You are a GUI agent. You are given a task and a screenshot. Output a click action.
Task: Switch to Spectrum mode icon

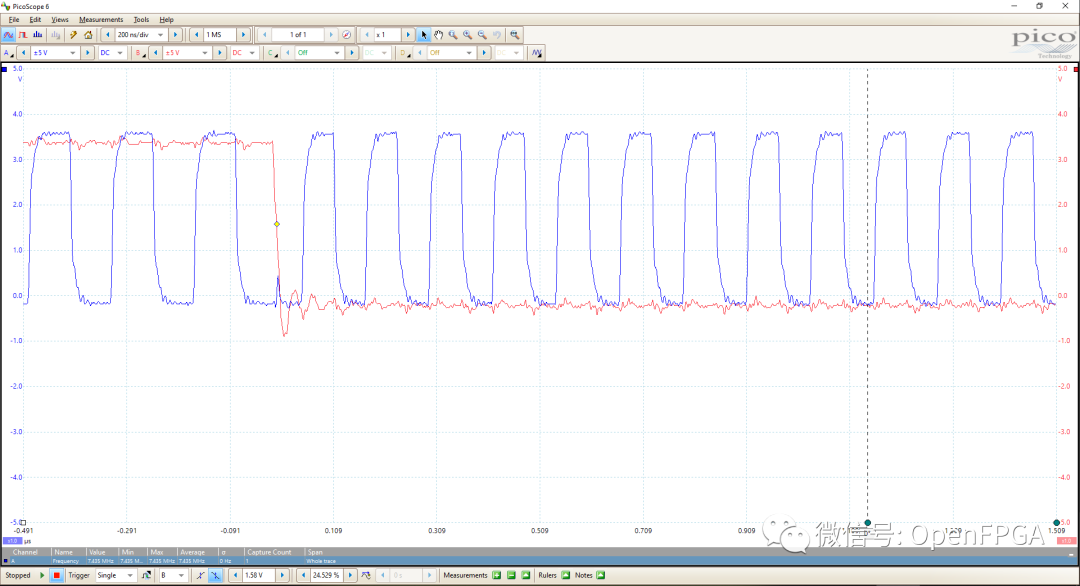tap(38, 35)
